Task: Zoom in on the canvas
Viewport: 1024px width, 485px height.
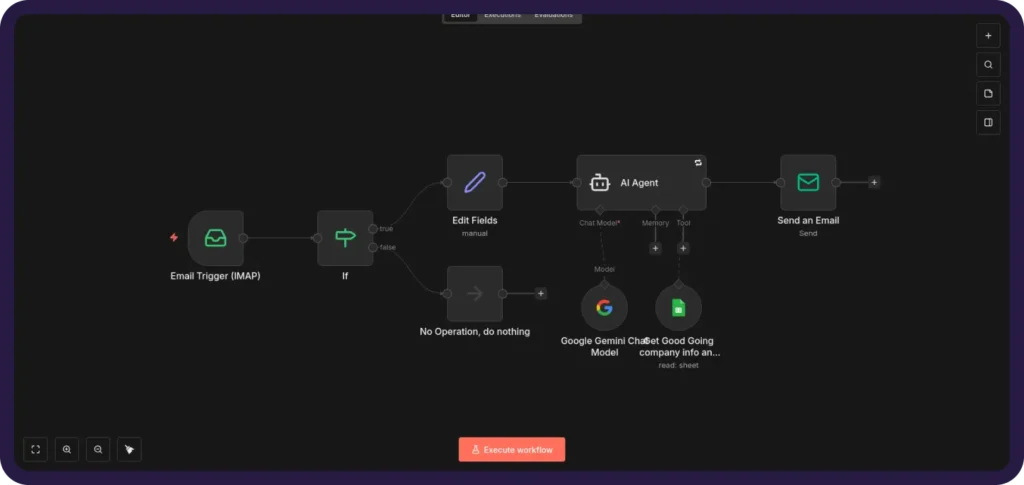Action: click(67, 449)
